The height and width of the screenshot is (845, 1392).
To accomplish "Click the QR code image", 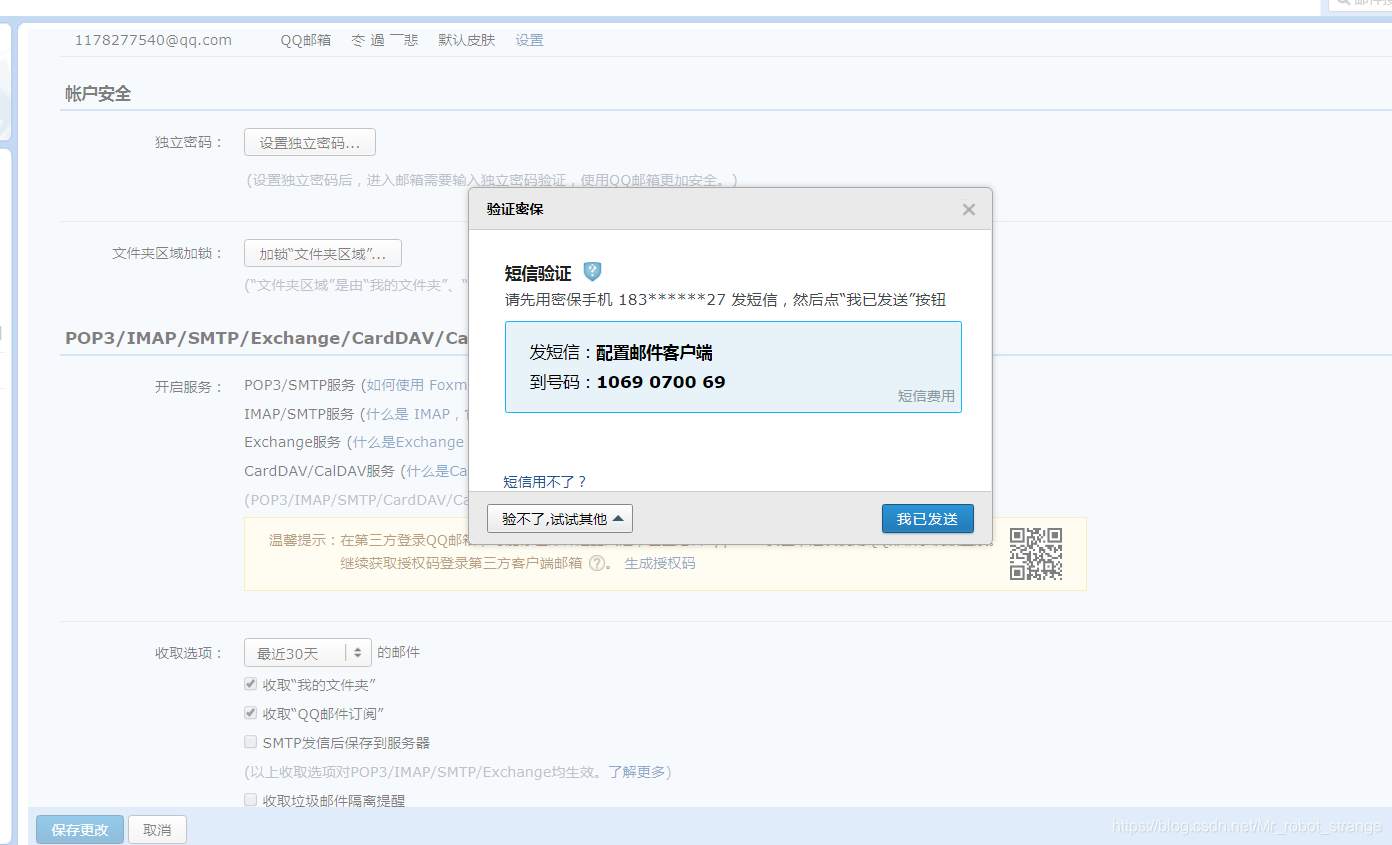I will (x=1036, y=554).
